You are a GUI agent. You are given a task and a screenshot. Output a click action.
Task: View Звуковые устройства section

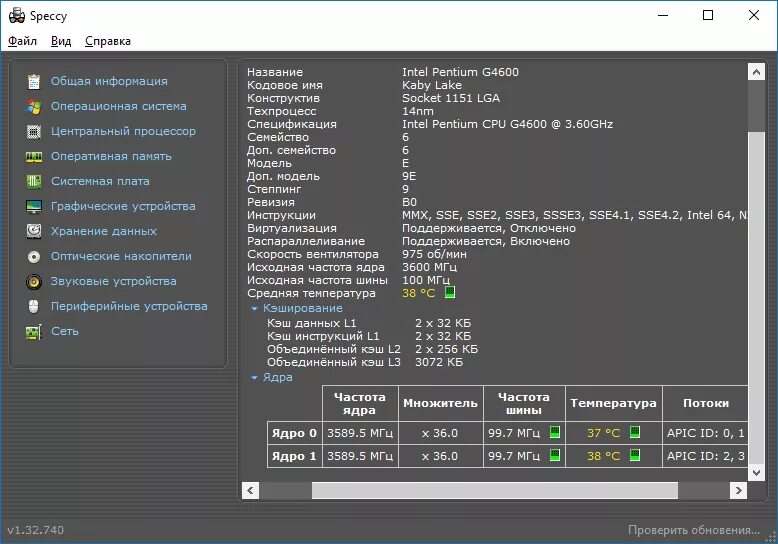114,281
